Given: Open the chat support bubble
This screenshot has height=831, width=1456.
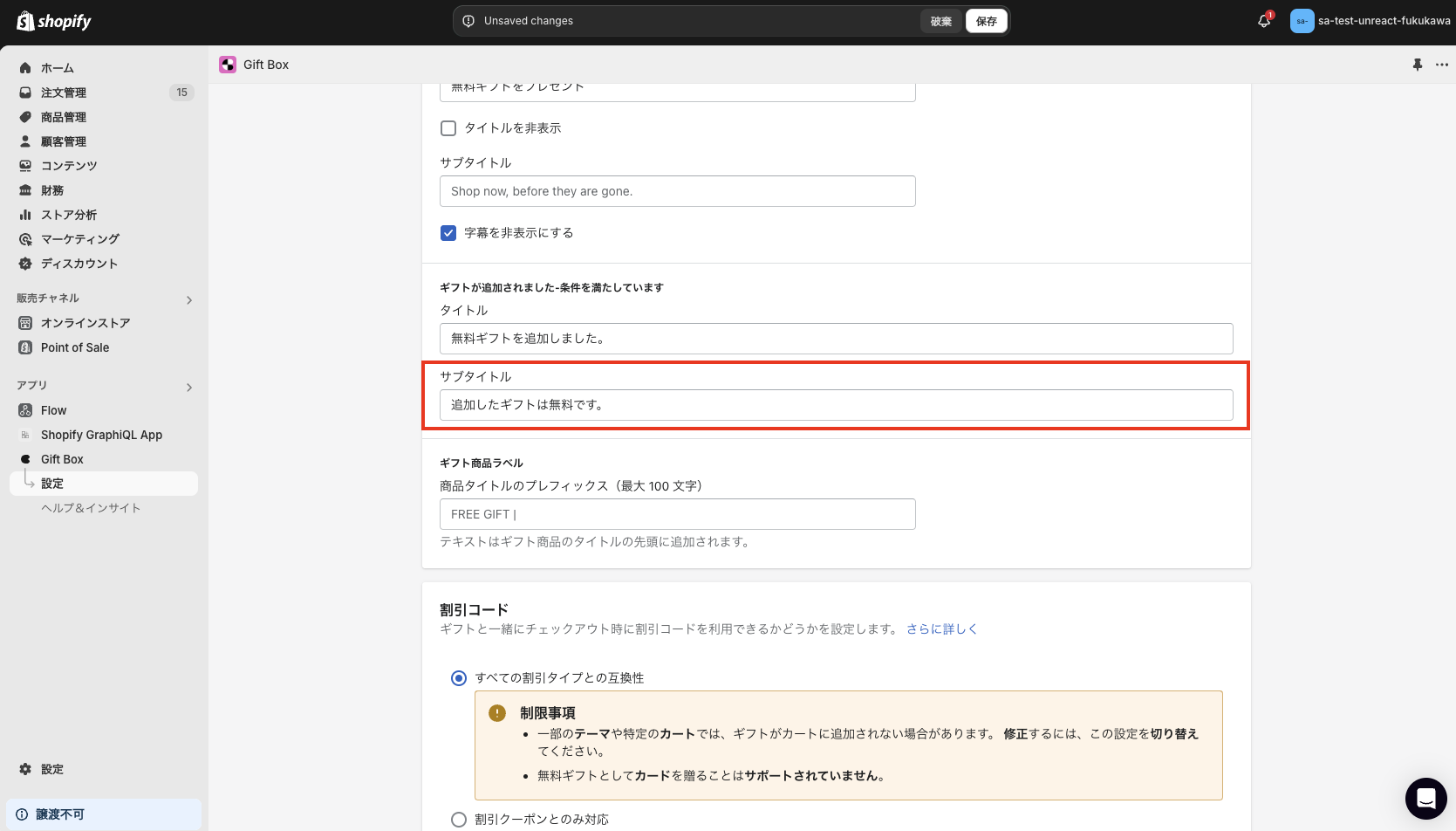Looking at the screenshot, I should (x=1425, y=798).
